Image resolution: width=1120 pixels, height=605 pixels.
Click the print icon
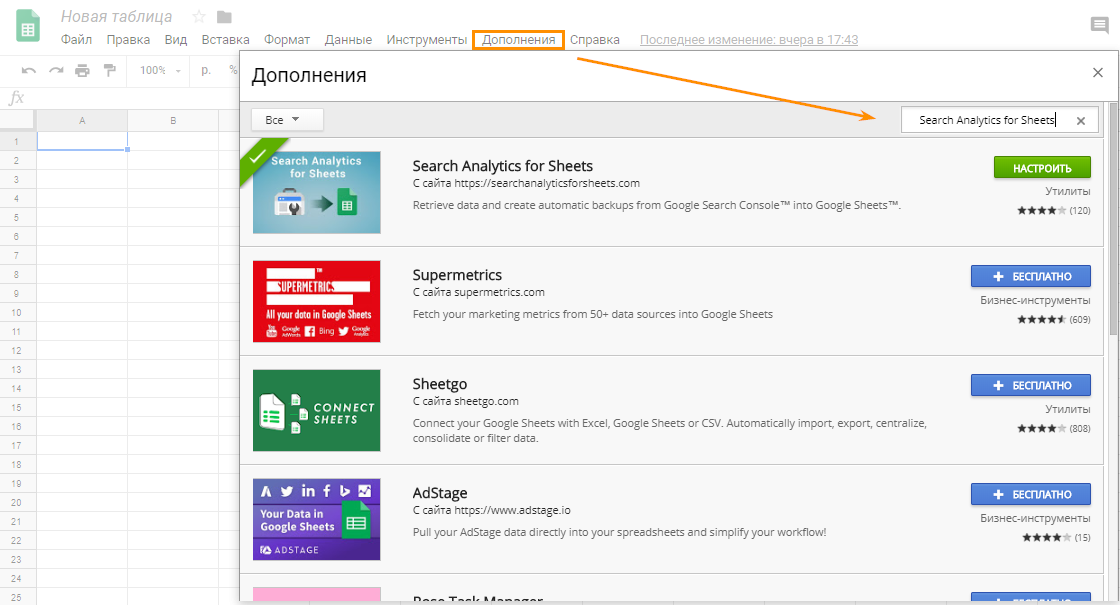(x=83, y=70)
